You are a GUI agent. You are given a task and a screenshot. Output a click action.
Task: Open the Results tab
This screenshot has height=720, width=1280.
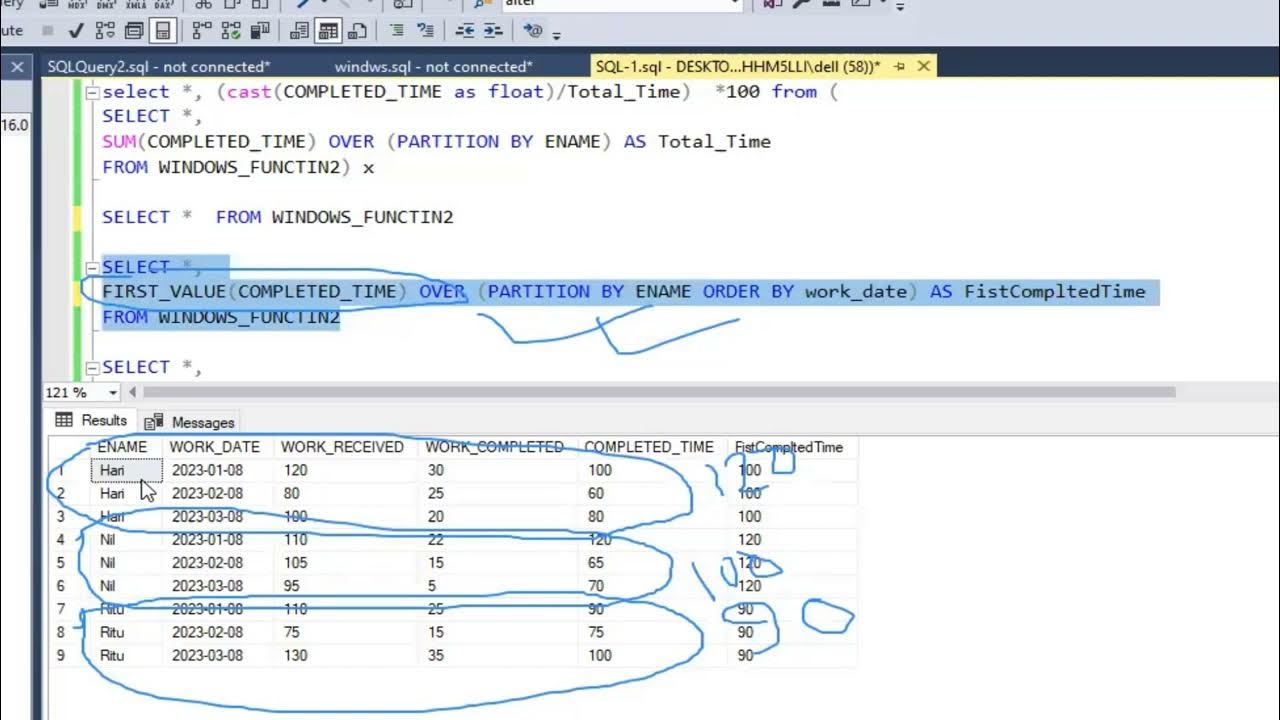tap(93, 421)
